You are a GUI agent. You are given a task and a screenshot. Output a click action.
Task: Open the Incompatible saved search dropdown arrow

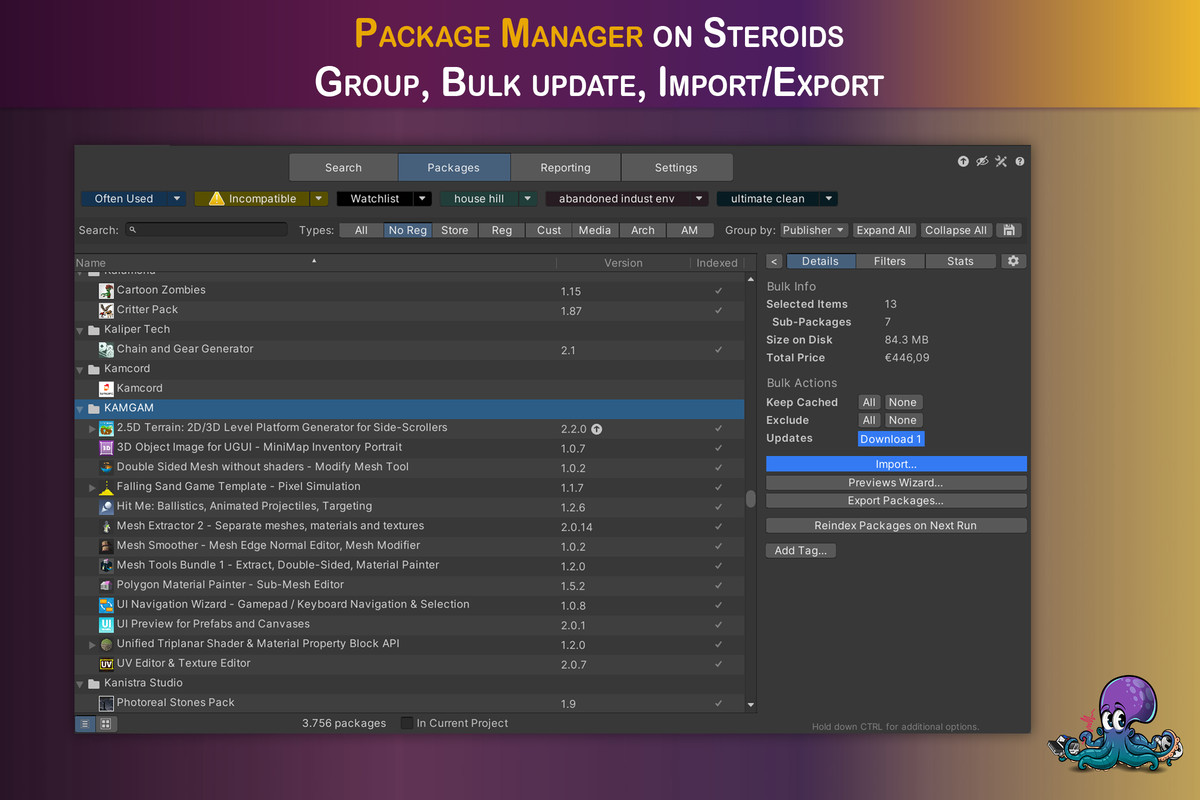[x=318, y=199]
